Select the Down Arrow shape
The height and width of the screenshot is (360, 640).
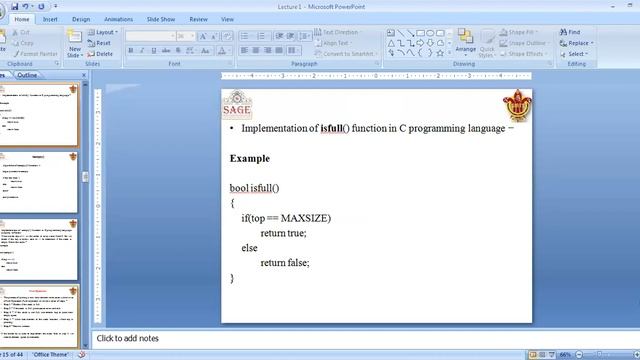[430, 43]
